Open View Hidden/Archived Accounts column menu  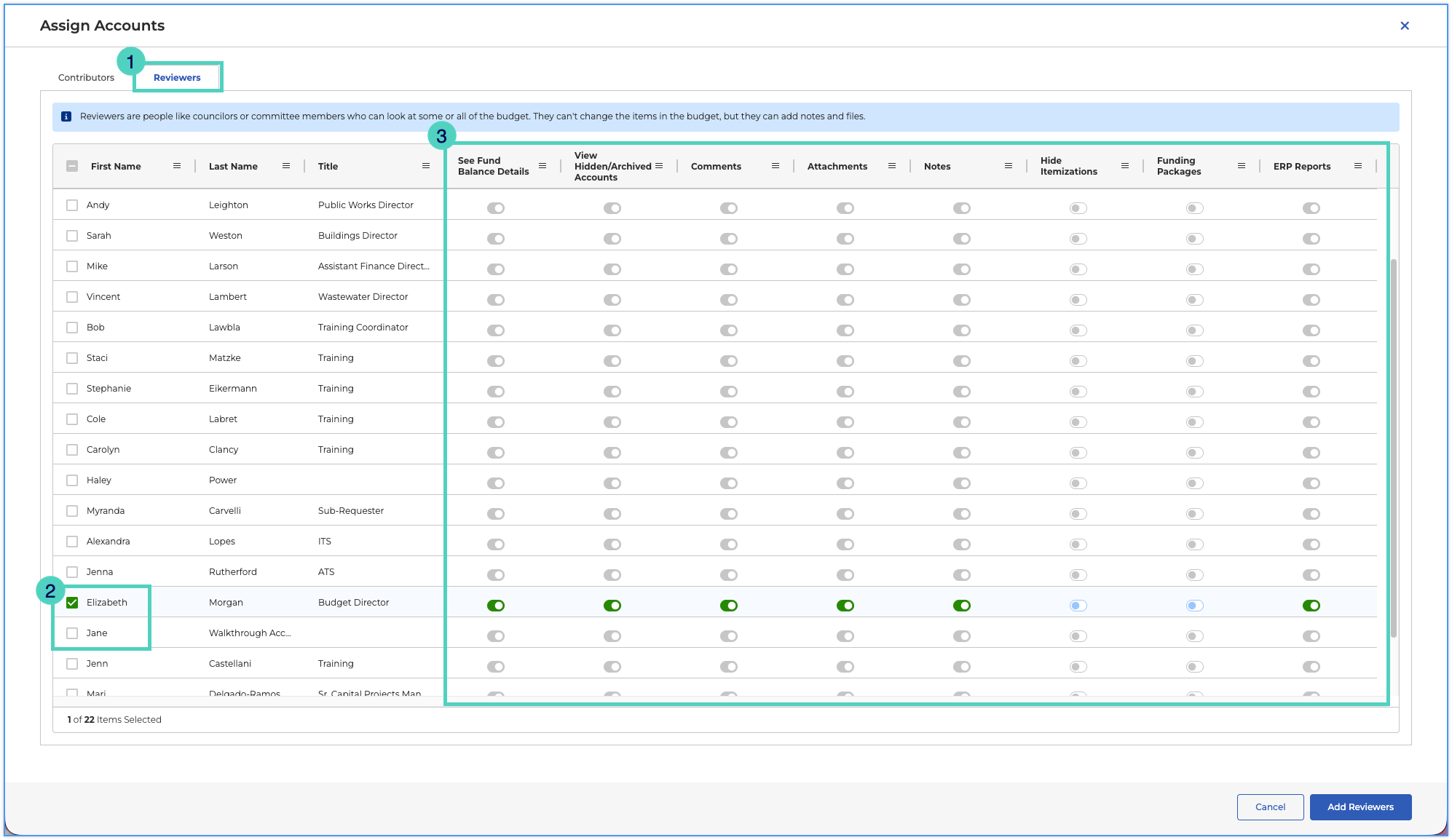pos(659,166)
